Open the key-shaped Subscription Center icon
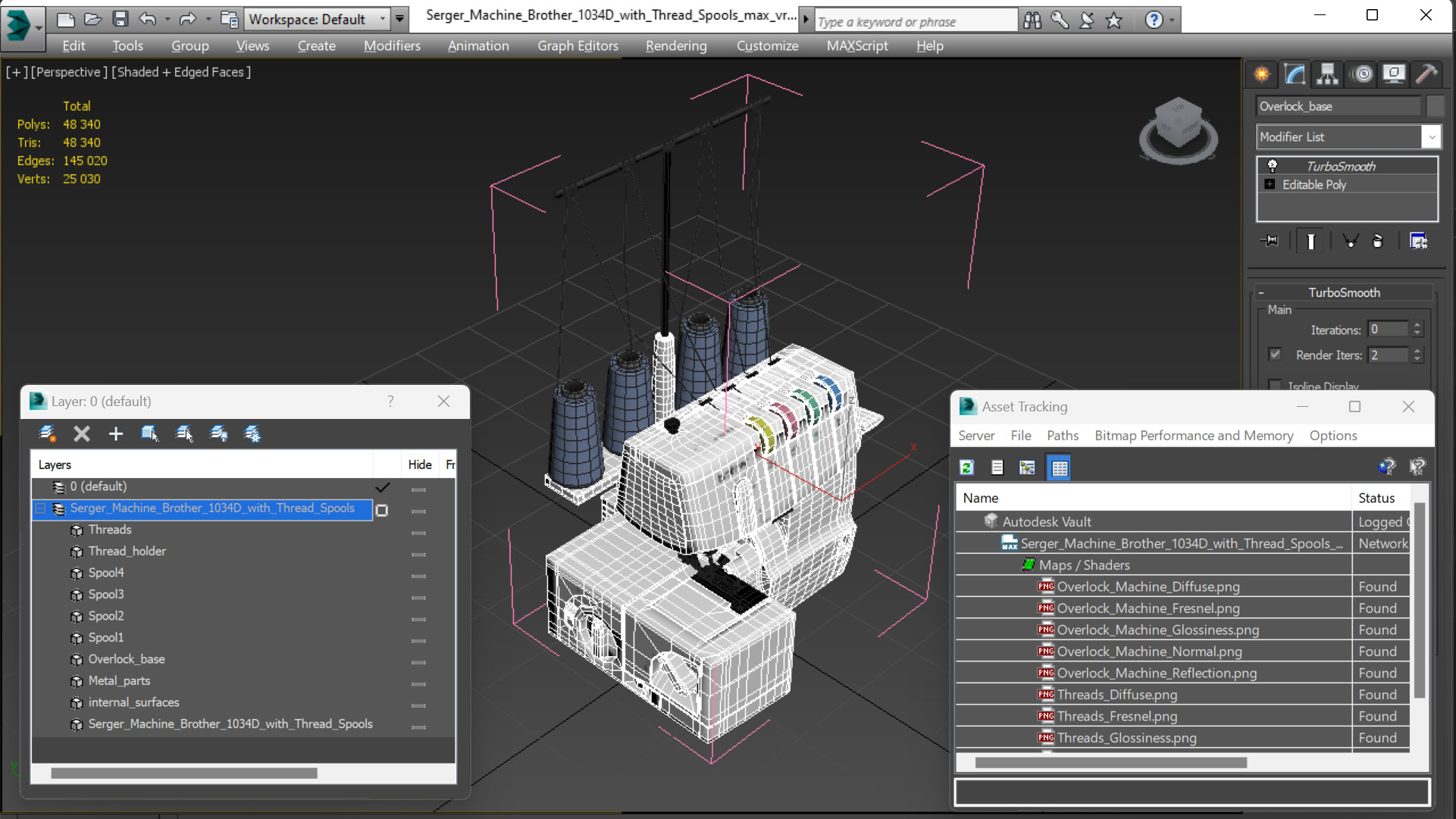 [1060, 20]
